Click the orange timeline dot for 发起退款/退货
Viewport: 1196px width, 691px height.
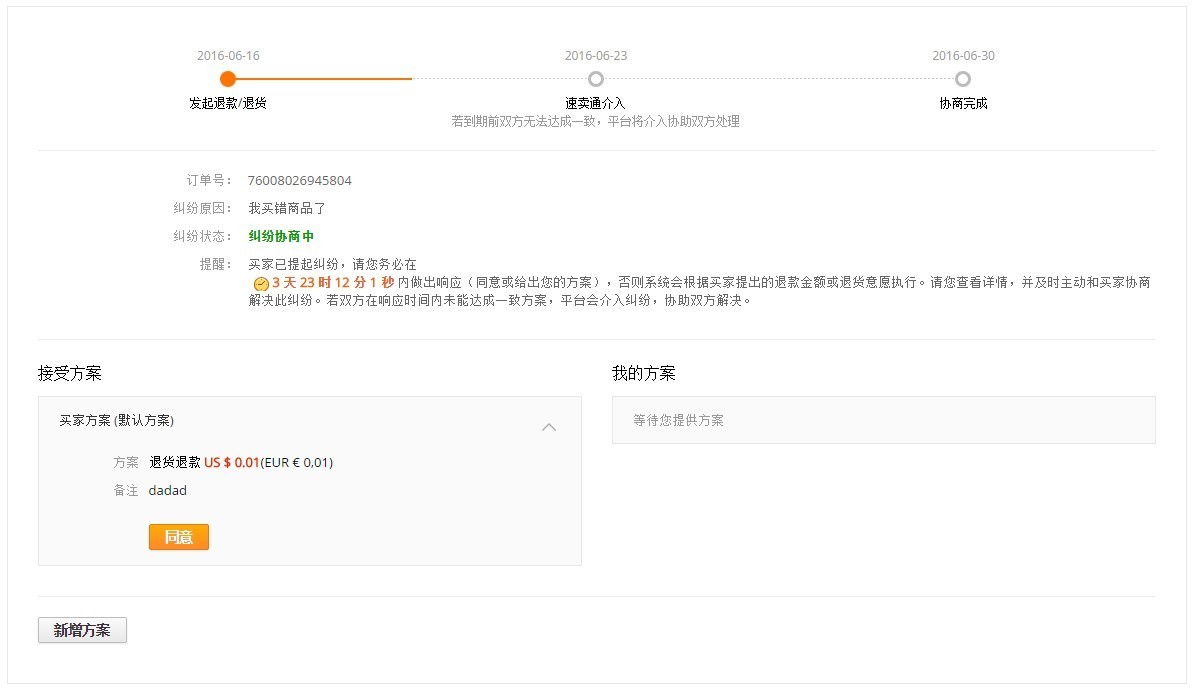tap(227, 78)
